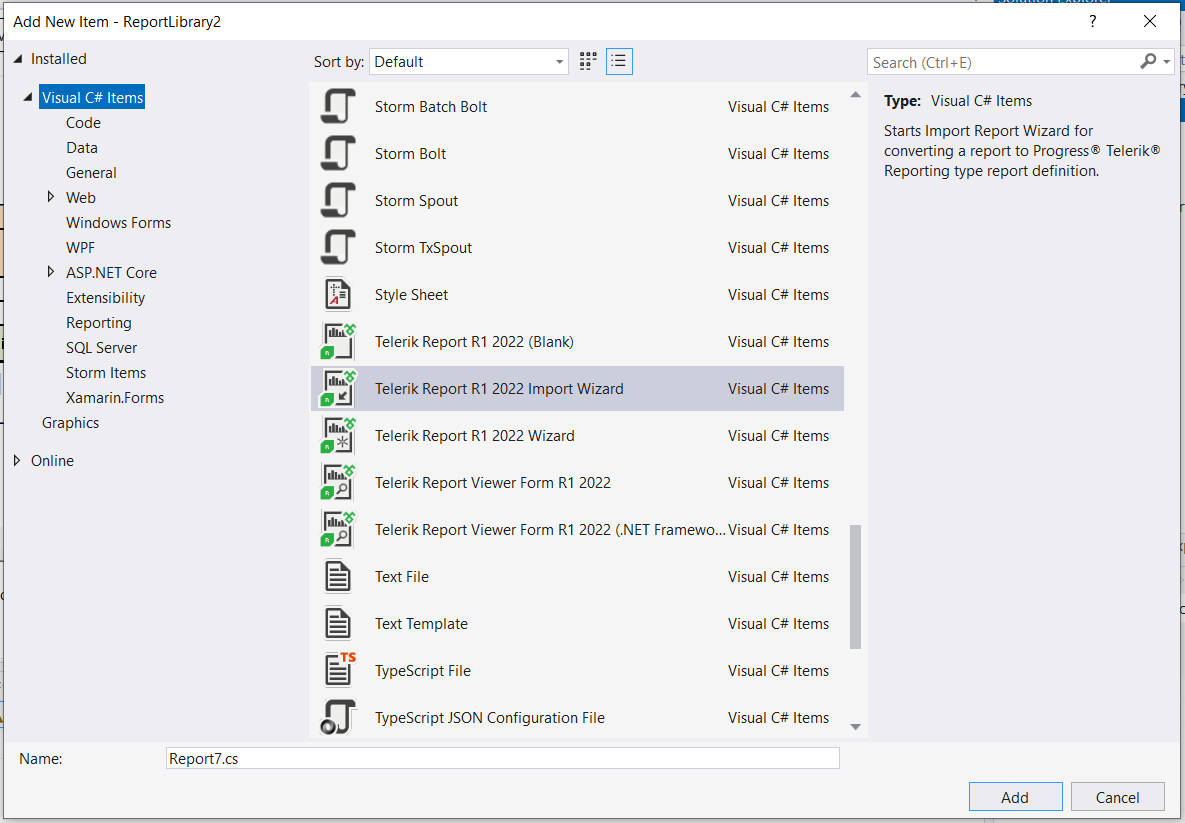Select the TypeScript File icon
This screenshot has height=823, width=1185.
click(339, 670)
